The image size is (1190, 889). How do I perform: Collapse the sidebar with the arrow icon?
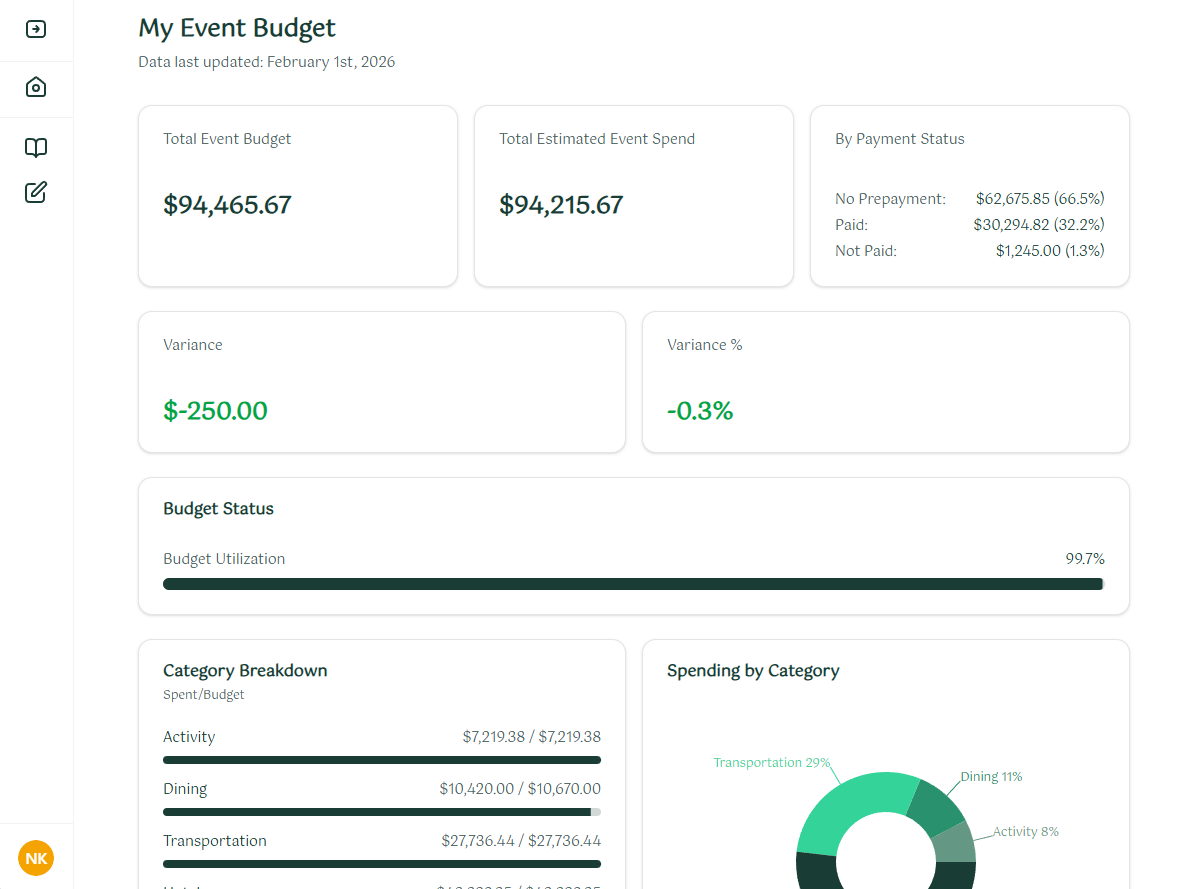pos(36,30)
